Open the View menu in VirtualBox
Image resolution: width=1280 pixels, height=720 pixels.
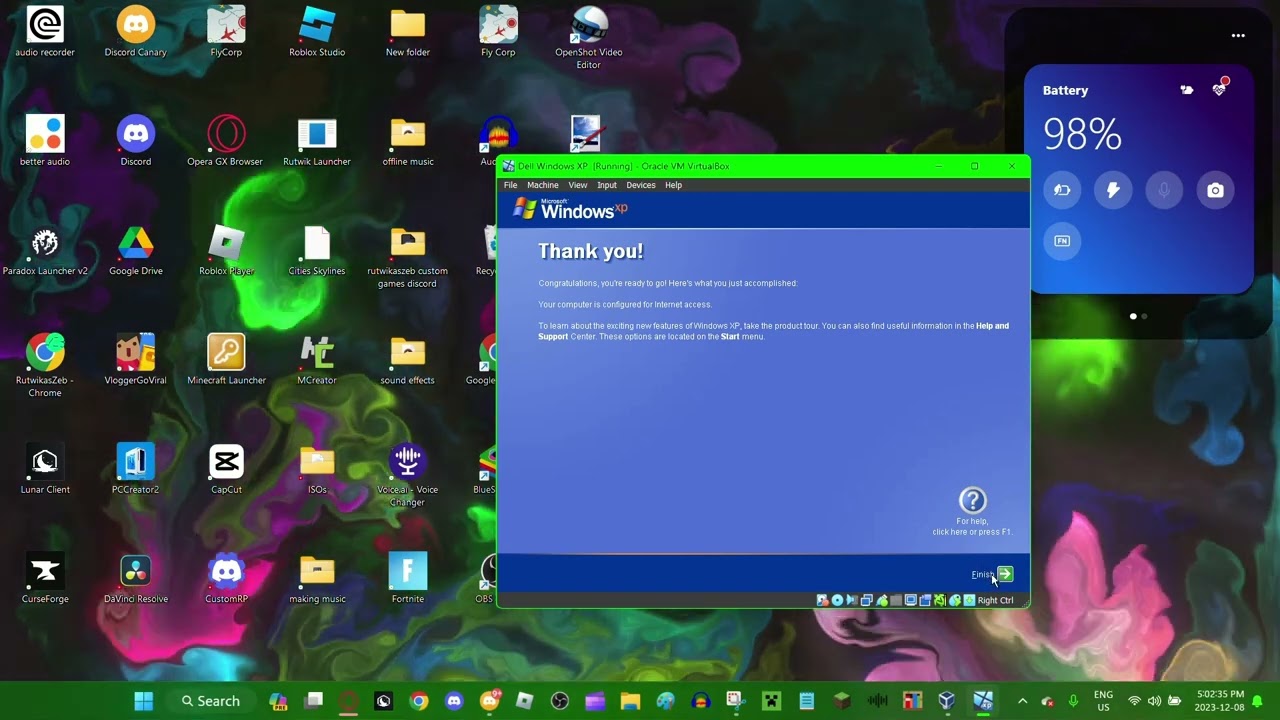pos(577,185)
